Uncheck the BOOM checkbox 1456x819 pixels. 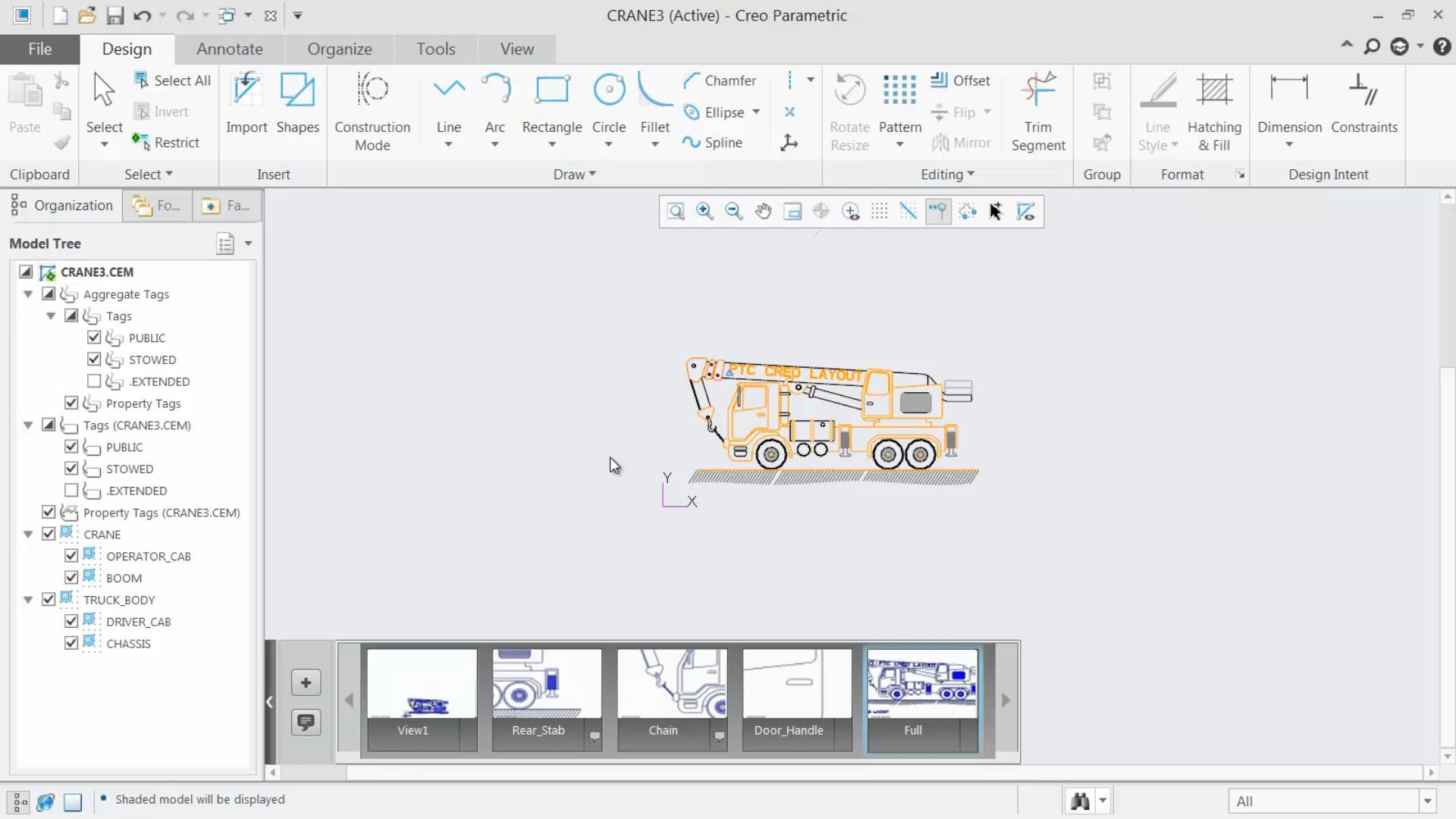[71, 577]
